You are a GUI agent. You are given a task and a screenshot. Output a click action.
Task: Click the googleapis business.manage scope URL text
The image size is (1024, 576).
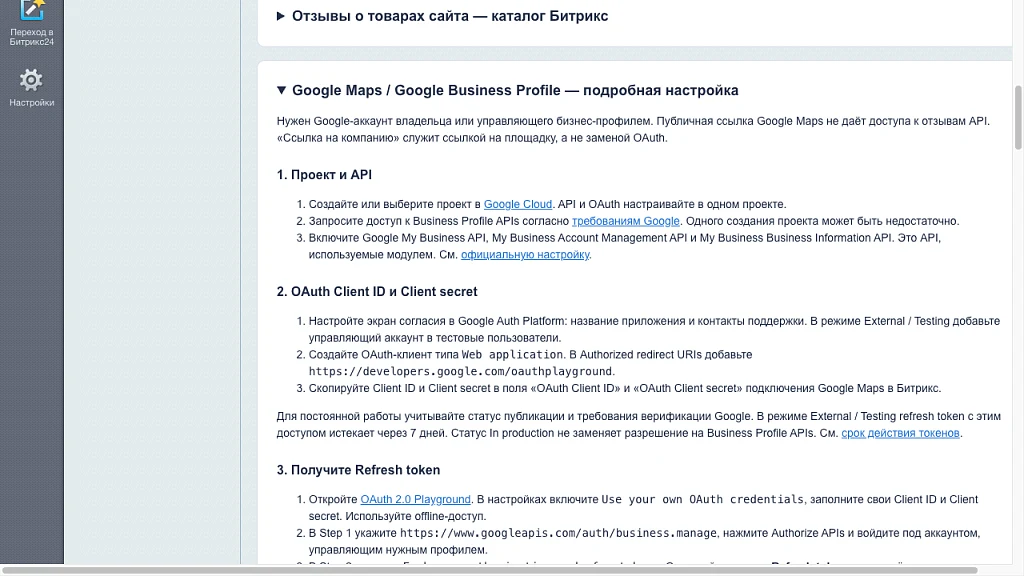click(x=558, y=533)
